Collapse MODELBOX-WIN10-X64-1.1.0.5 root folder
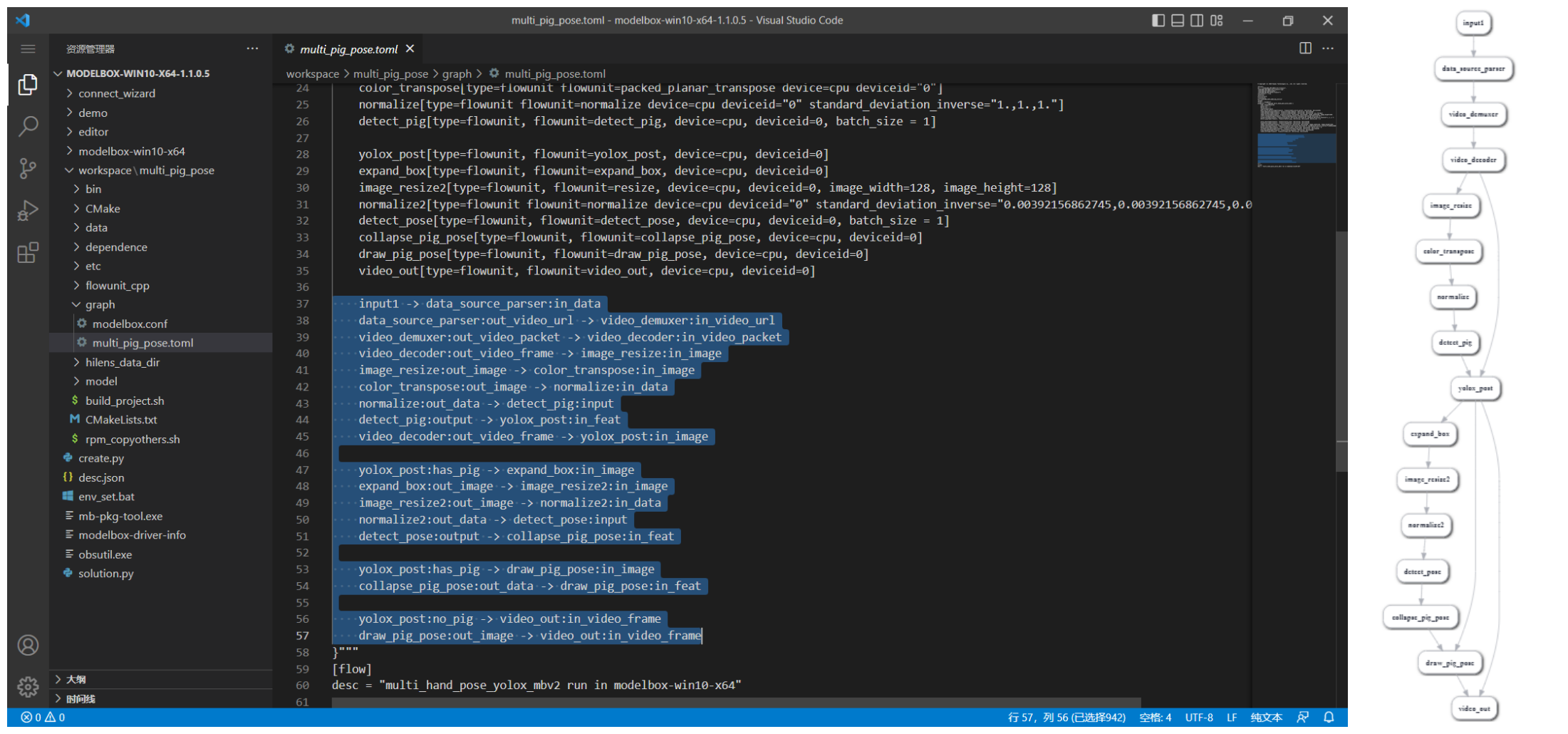This screenshot has height=734, width=1568. tap(161, 73)
